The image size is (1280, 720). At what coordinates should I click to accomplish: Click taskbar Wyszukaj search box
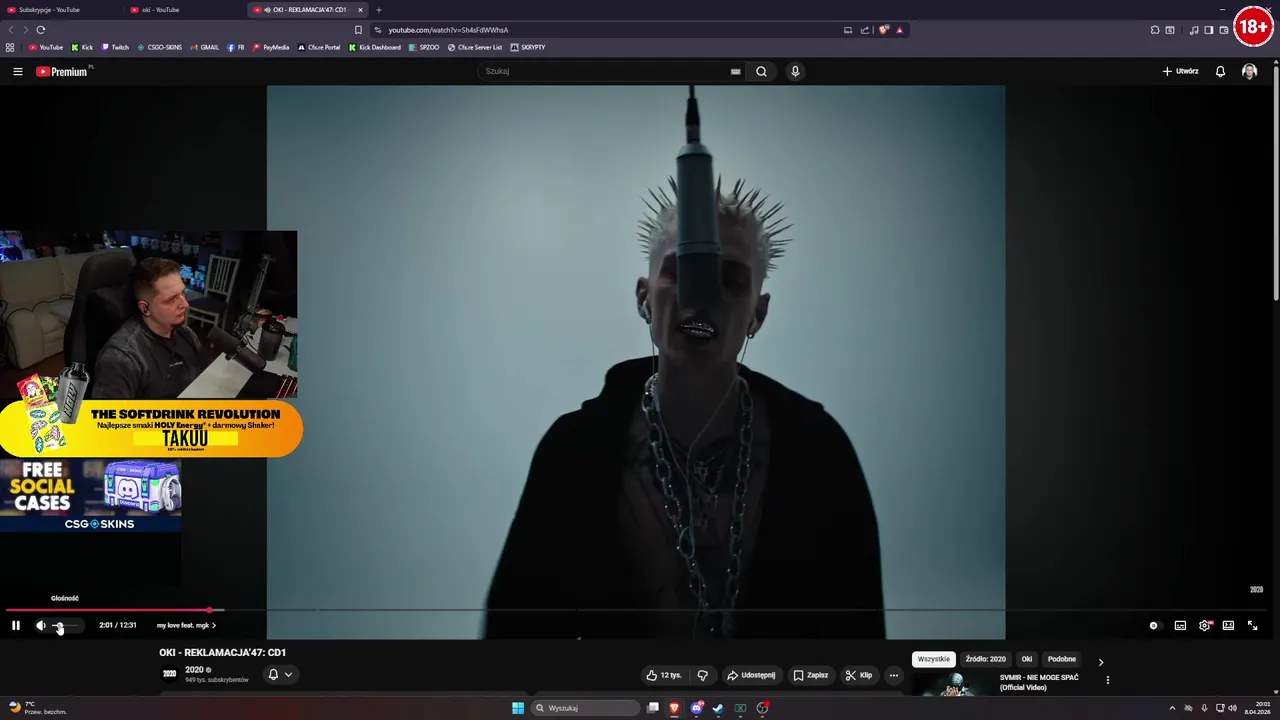pos(585,708)
